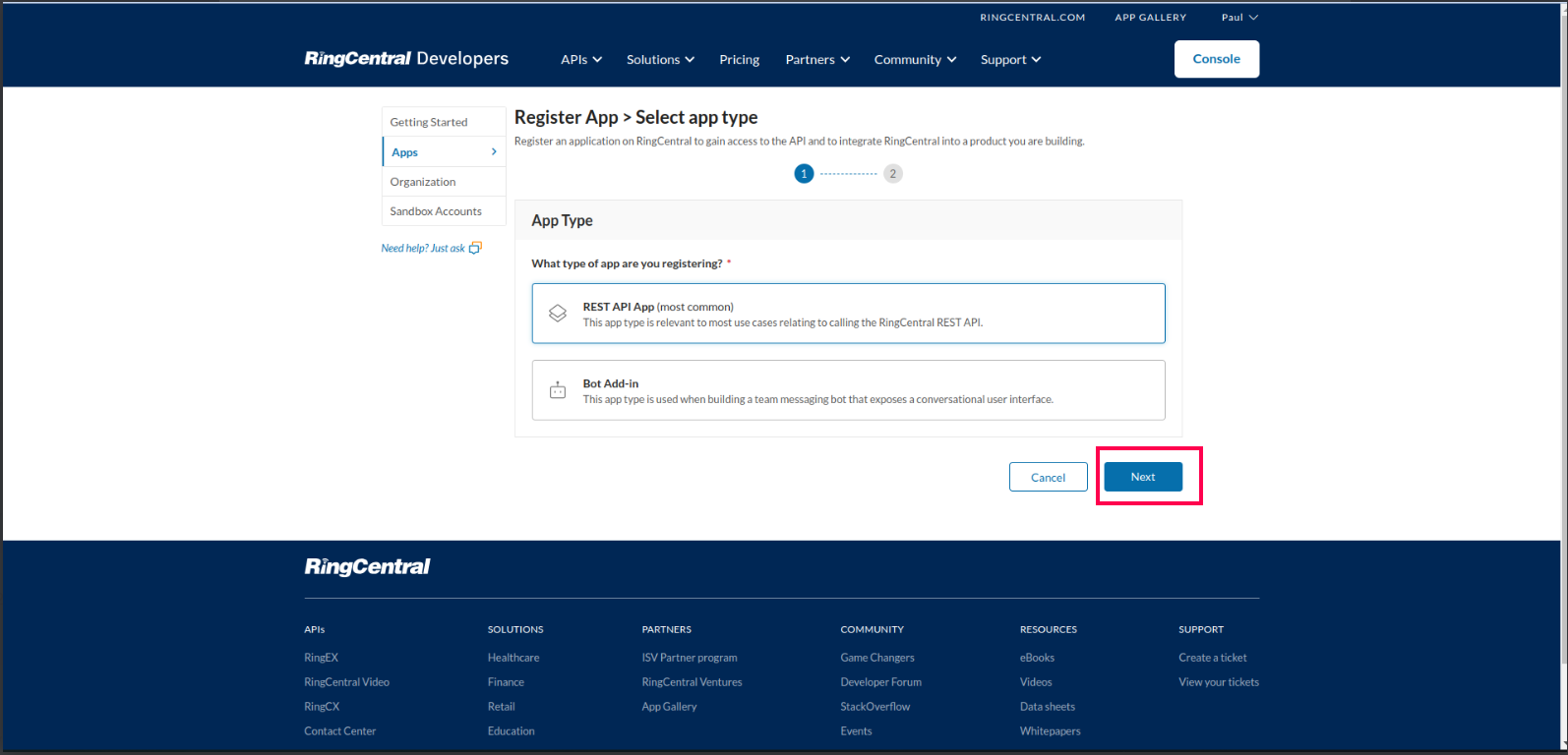Open RingCentral Ventures footer link
1568x755 pixels.
[692, 682]
